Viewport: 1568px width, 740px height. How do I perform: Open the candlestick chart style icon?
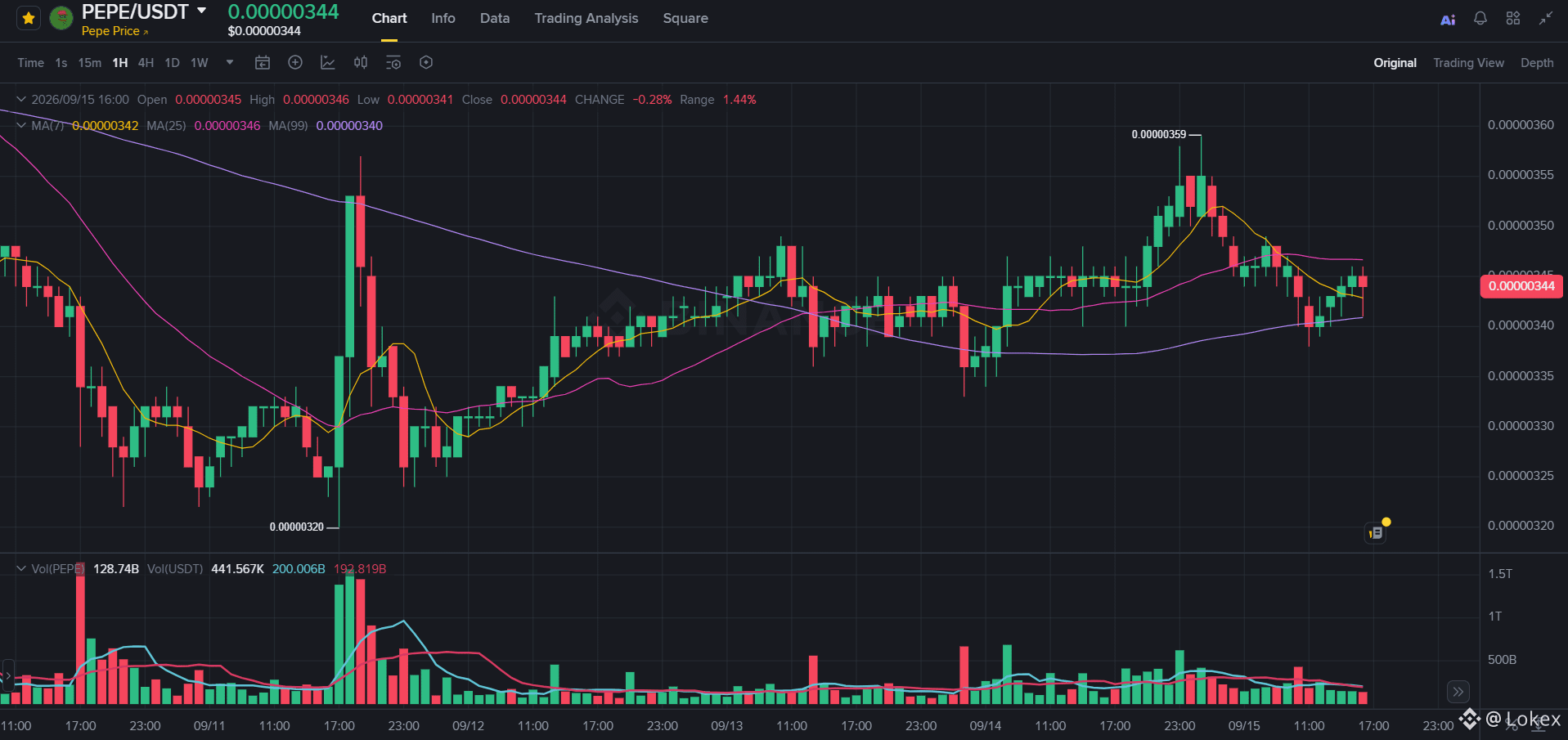point(361,62)
